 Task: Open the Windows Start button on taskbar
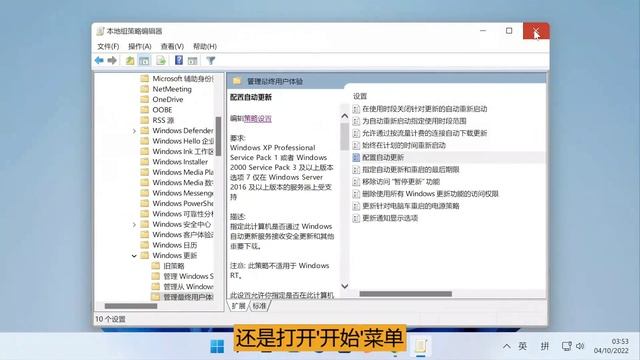[217, 347]
